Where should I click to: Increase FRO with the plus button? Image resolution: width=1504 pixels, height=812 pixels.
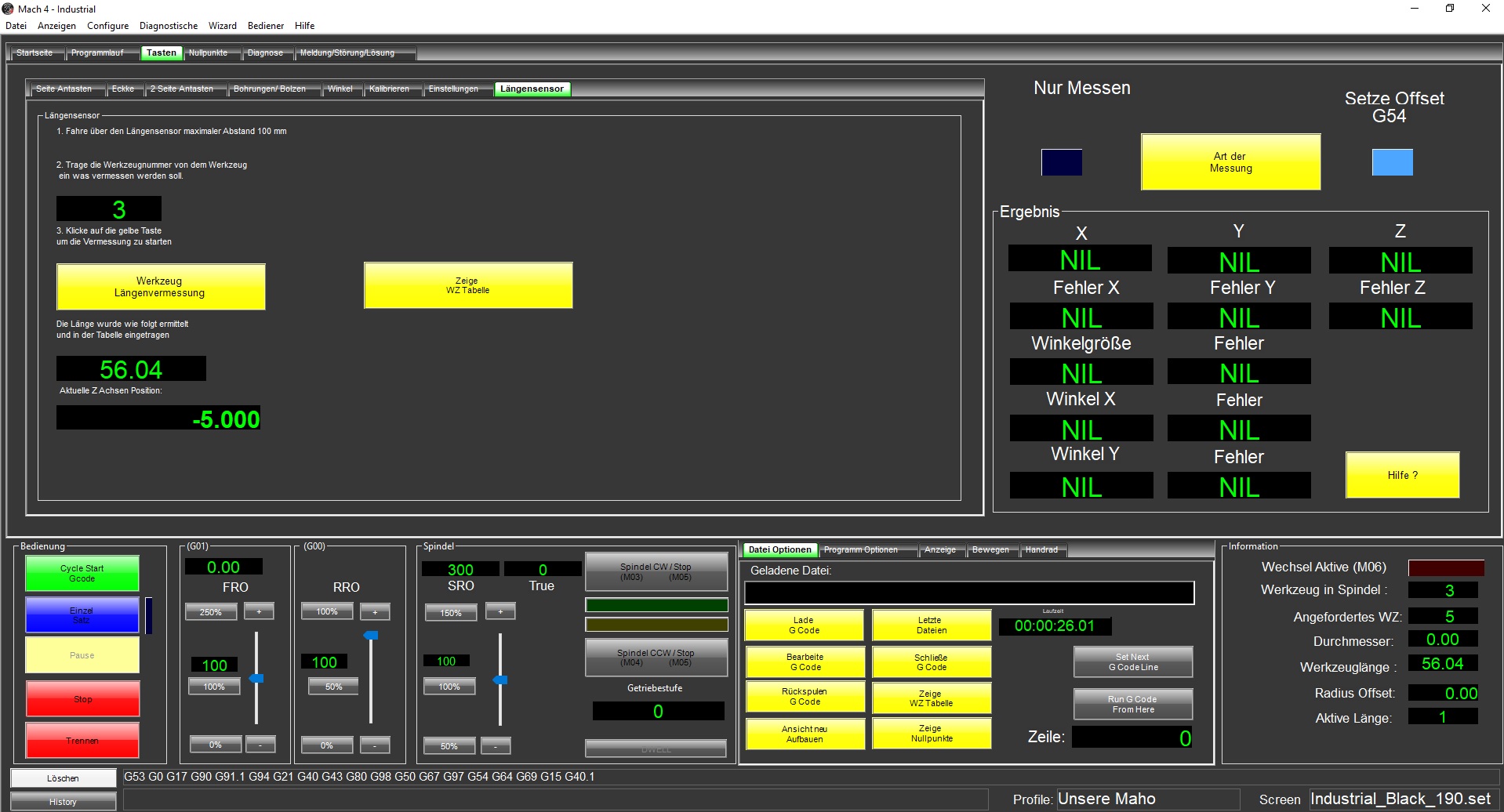259,611
